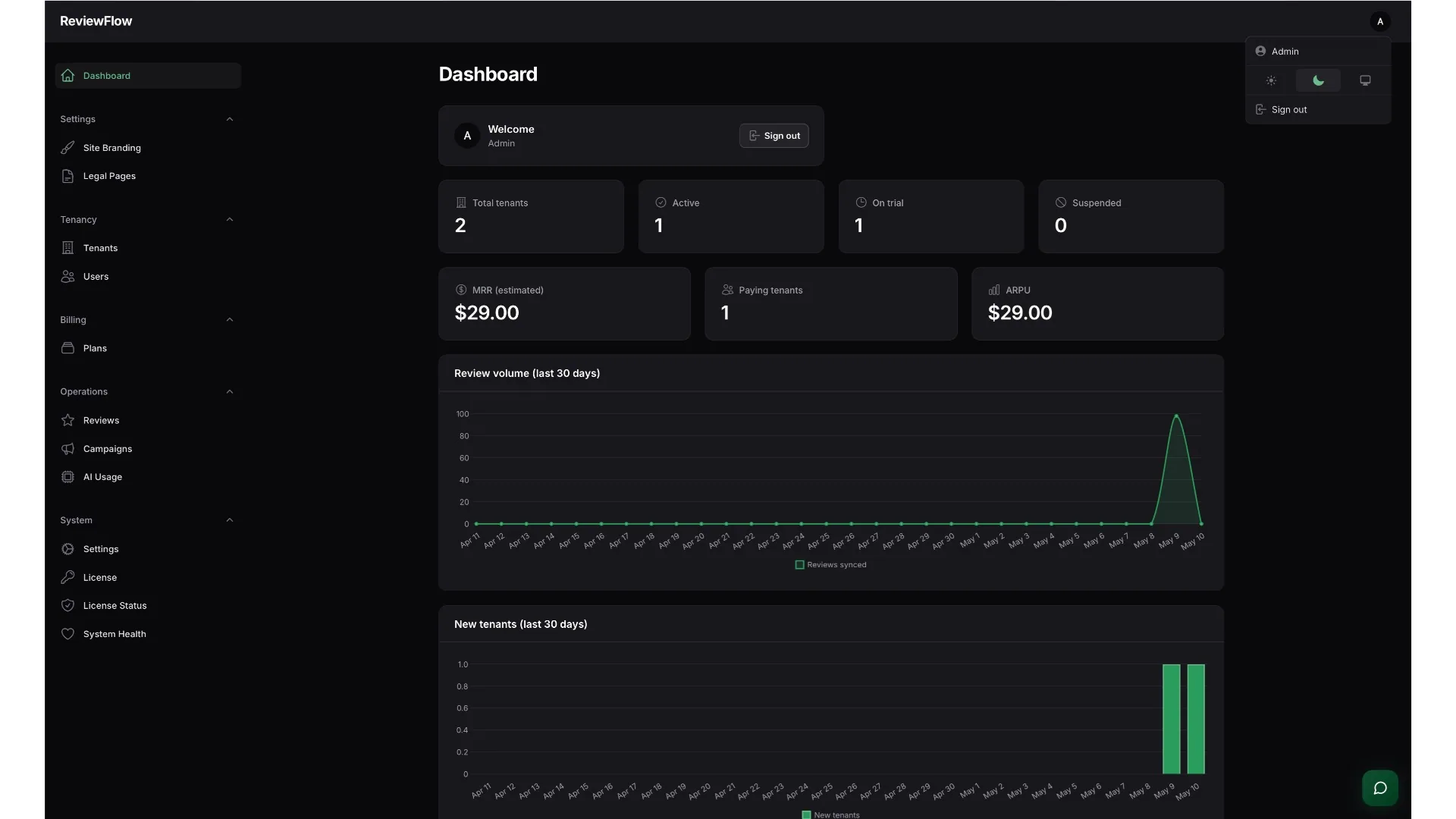The image size is (1456, 819).
Task: Choose Sign out in the user menu
Action: pyautogui.click(x=1318, y=110)
